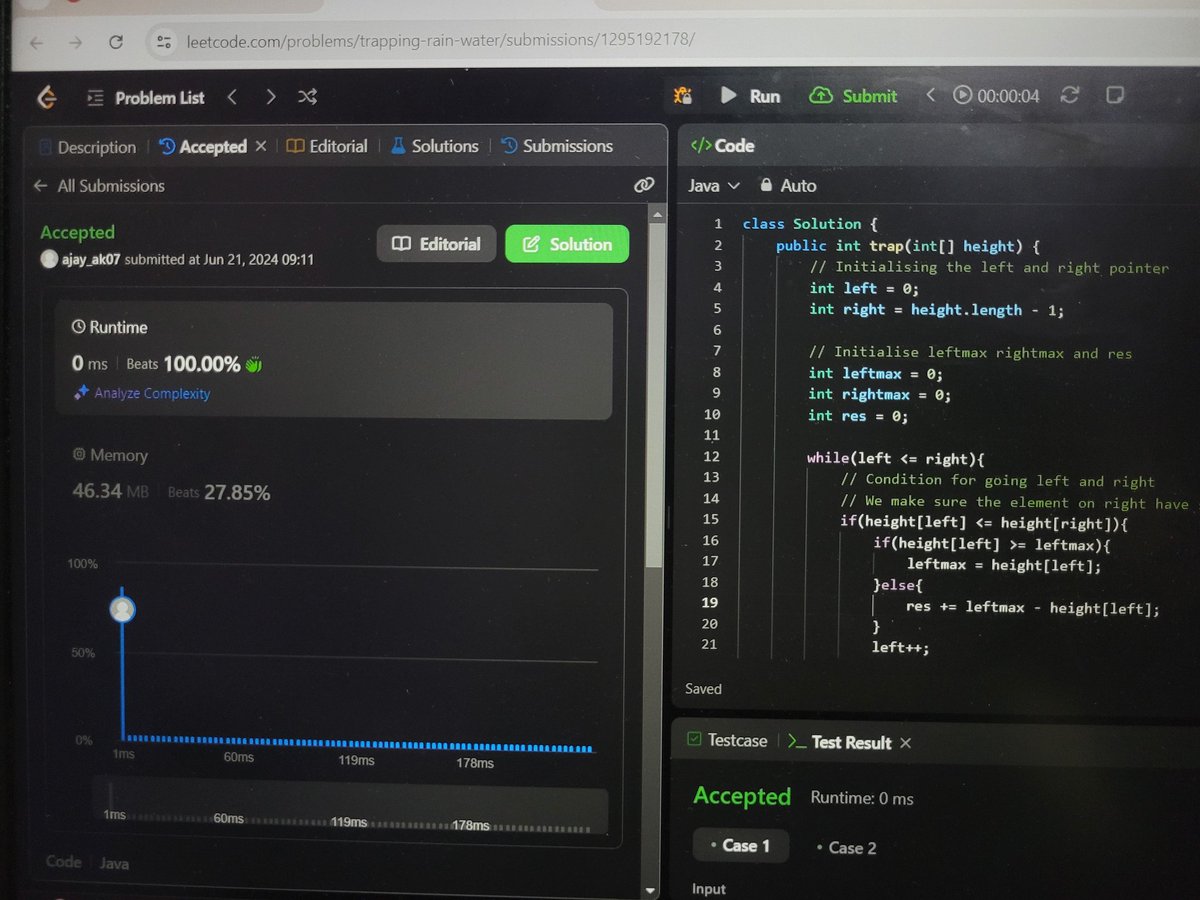Click the Code panel header

click(722, 146)
